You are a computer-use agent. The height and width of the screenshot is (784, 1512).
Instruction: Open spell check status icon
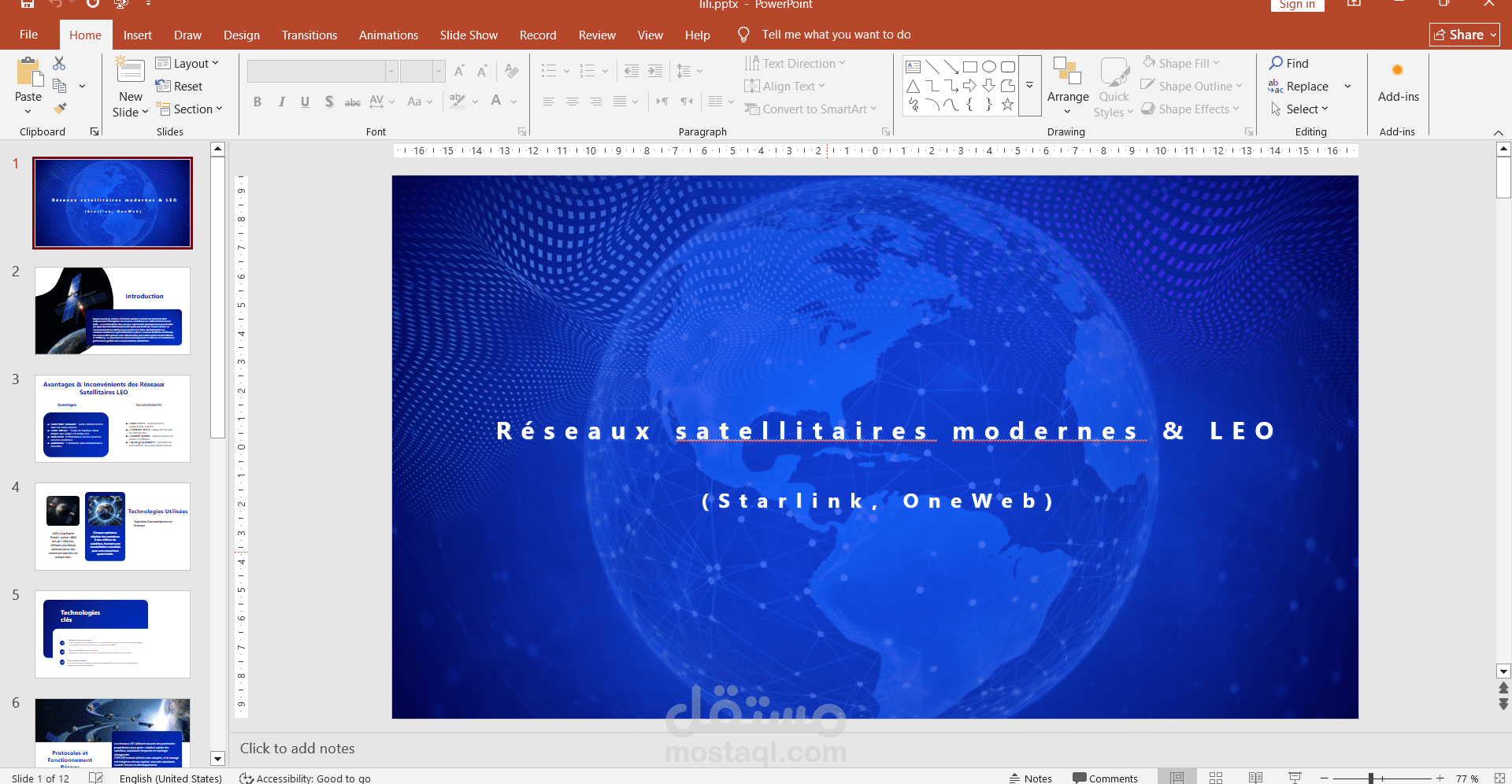(96, 778)
